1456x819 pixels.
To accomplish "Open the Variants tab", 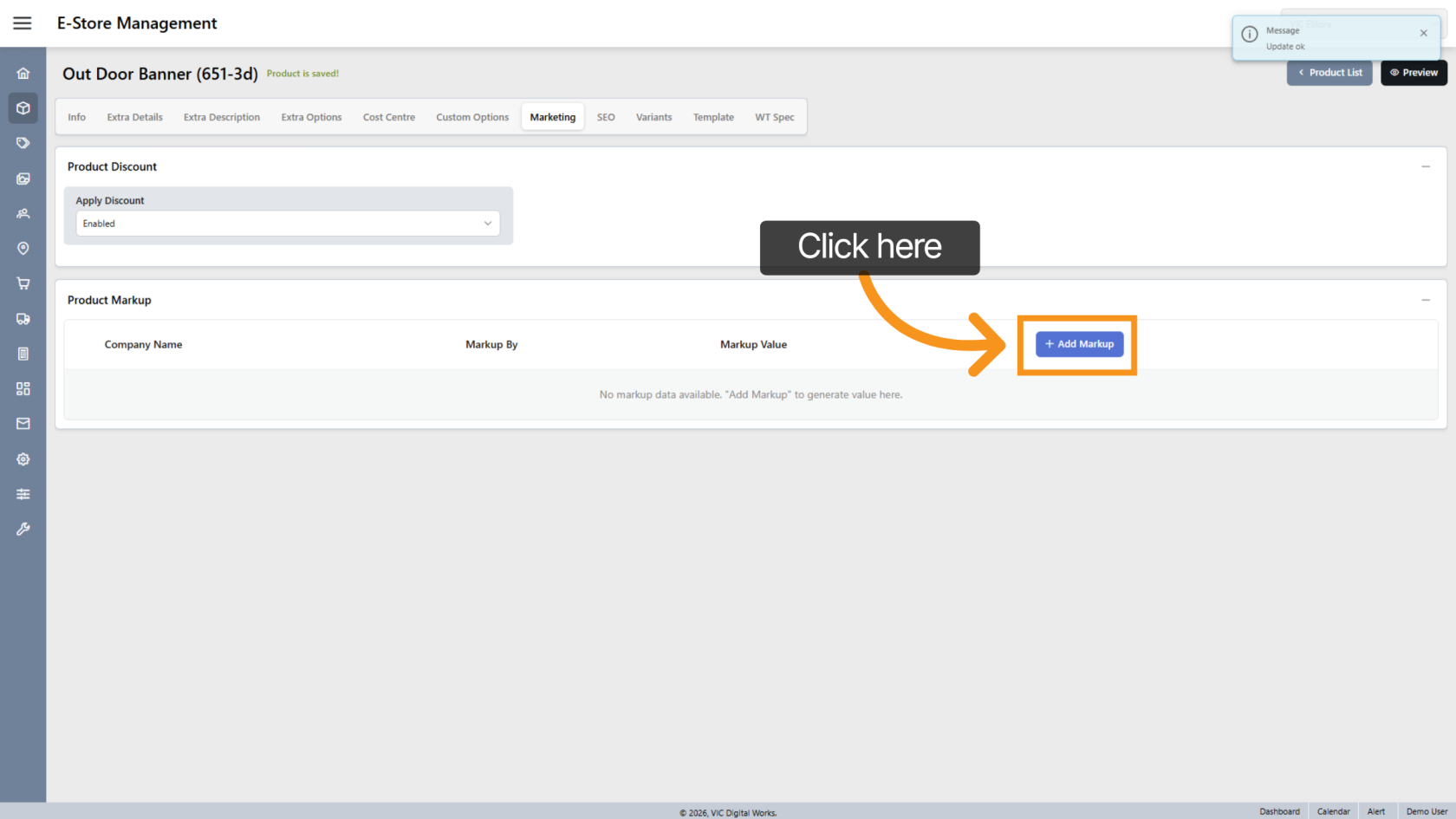I will 653,117.
